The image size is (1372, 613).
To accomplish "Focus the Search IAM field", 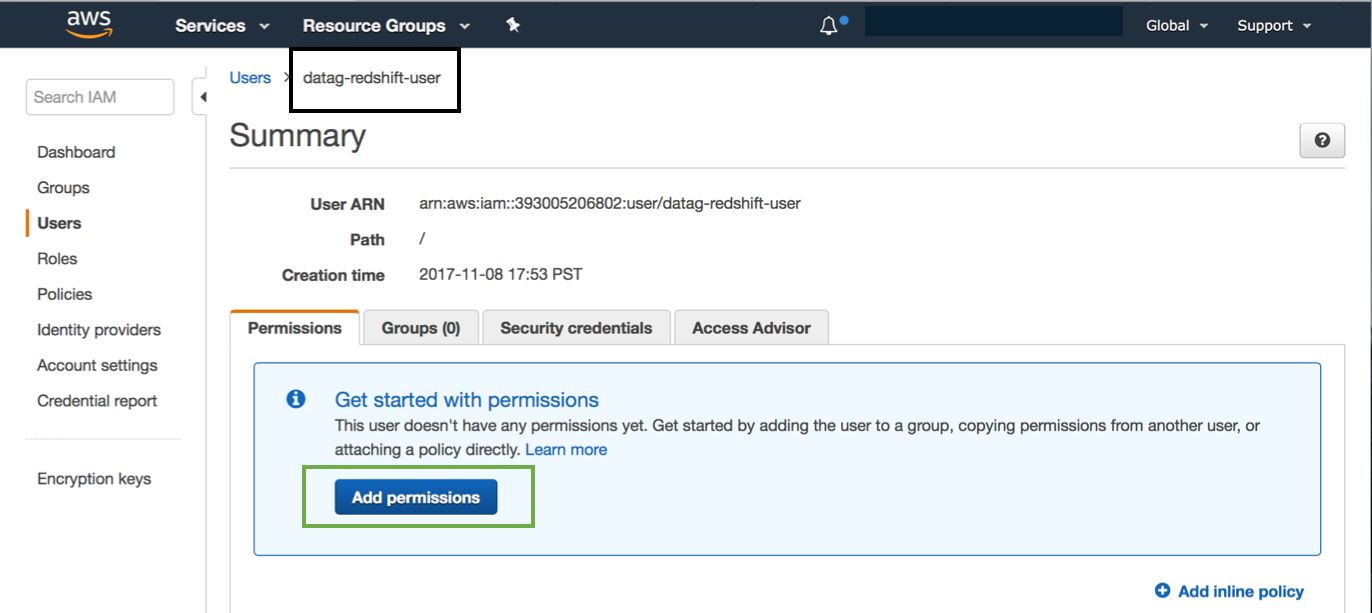I will tap(100, 97).
